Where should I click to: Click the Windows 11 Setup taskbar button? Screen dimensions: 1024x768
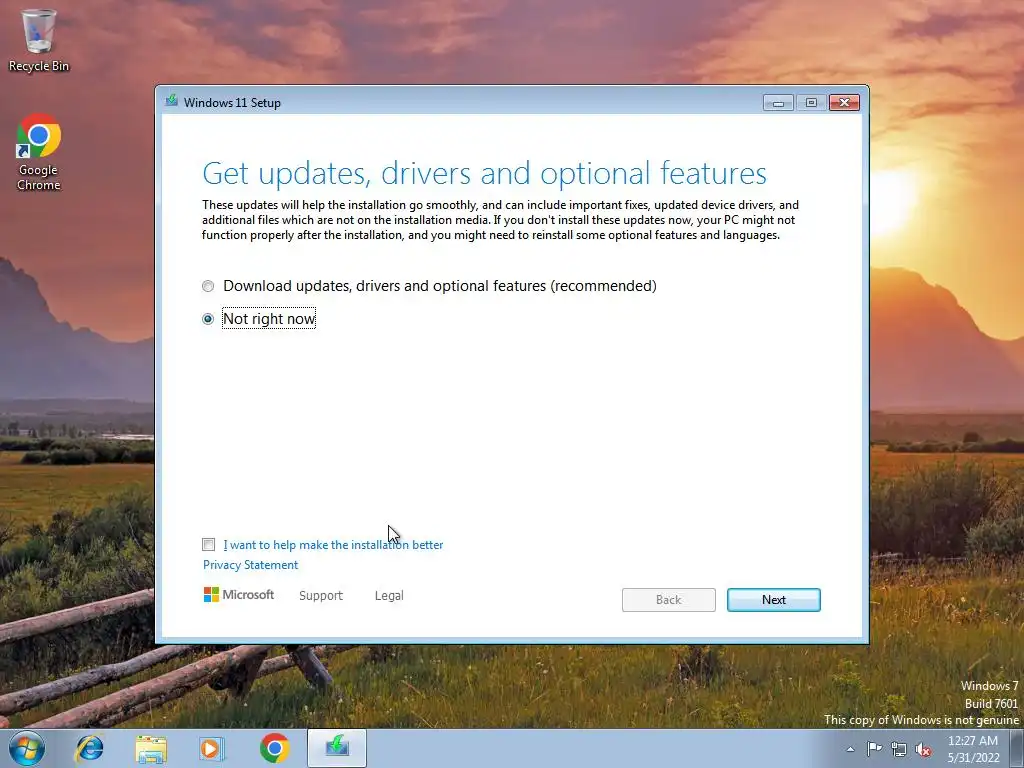coord(337,748)
